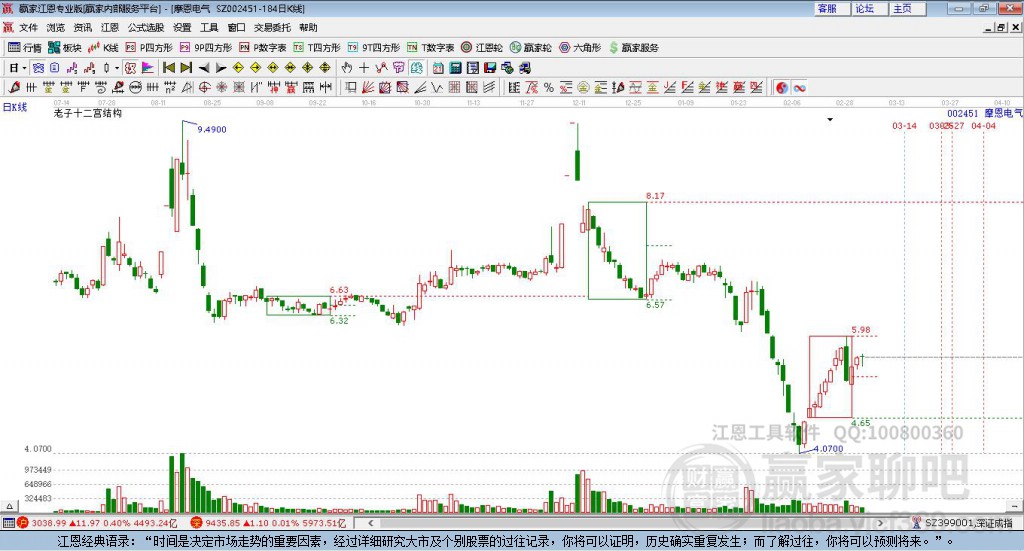Click the 客服 button in title bar

(x=832, y=8)
